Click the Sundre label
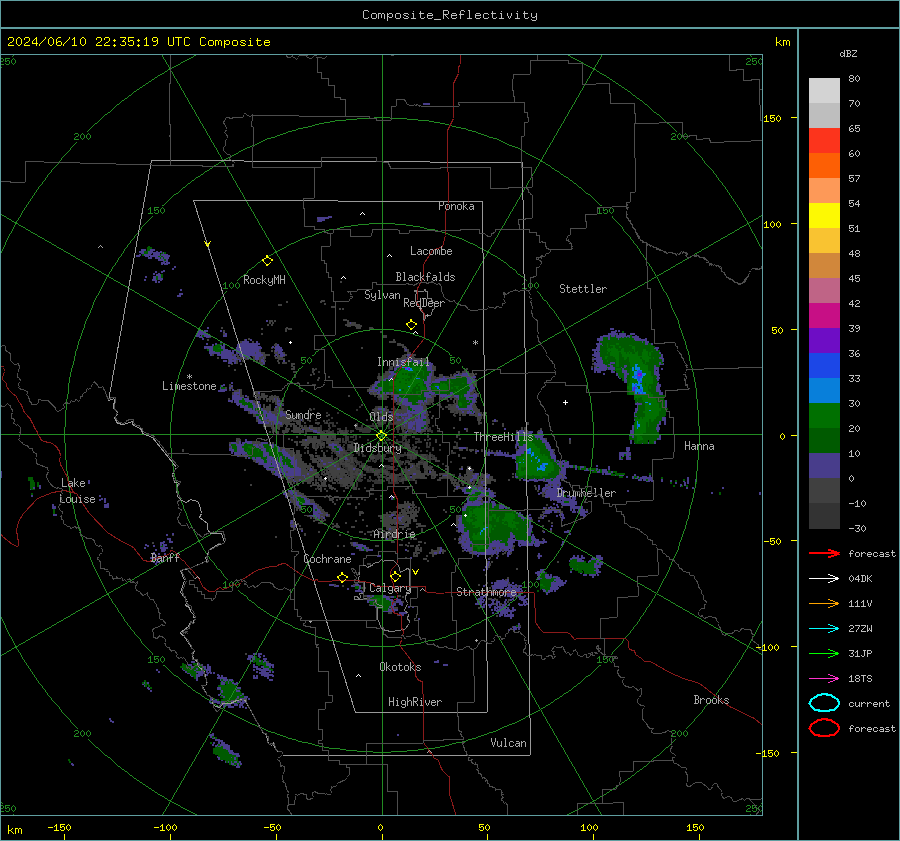This screenshot has height=841, width=900. click(303, 414)
